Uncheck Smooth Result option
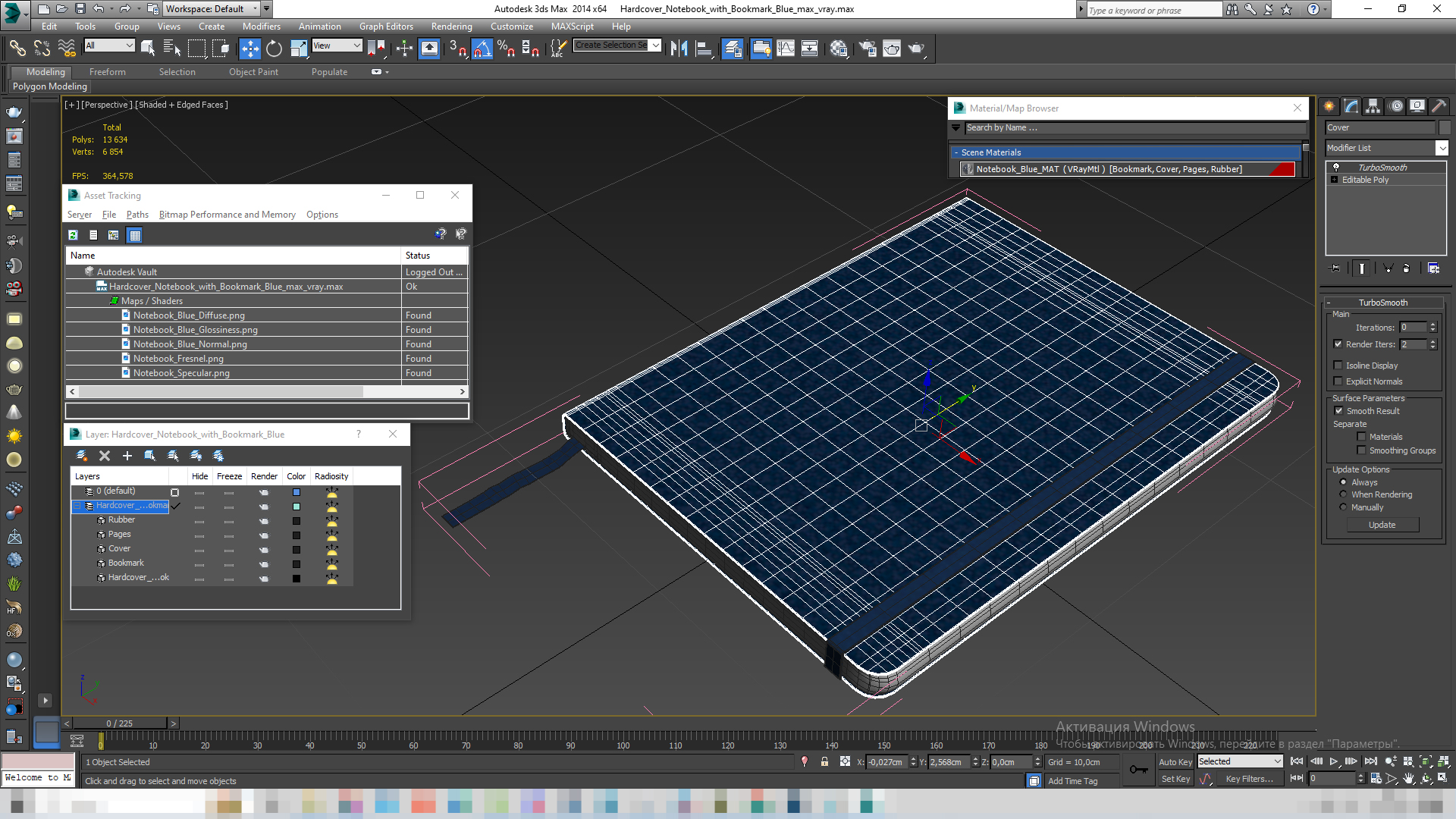Image resolution: width=1456 pixels, height=819 pixels. [1338, 411]
